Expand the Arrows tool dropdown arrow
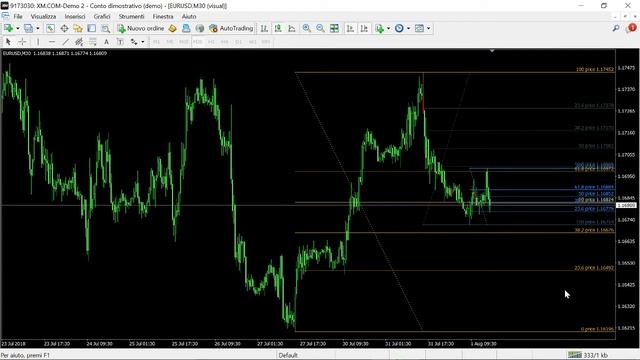Image resolution: width=640 pixels, height=360 pixels. point(142,42)
